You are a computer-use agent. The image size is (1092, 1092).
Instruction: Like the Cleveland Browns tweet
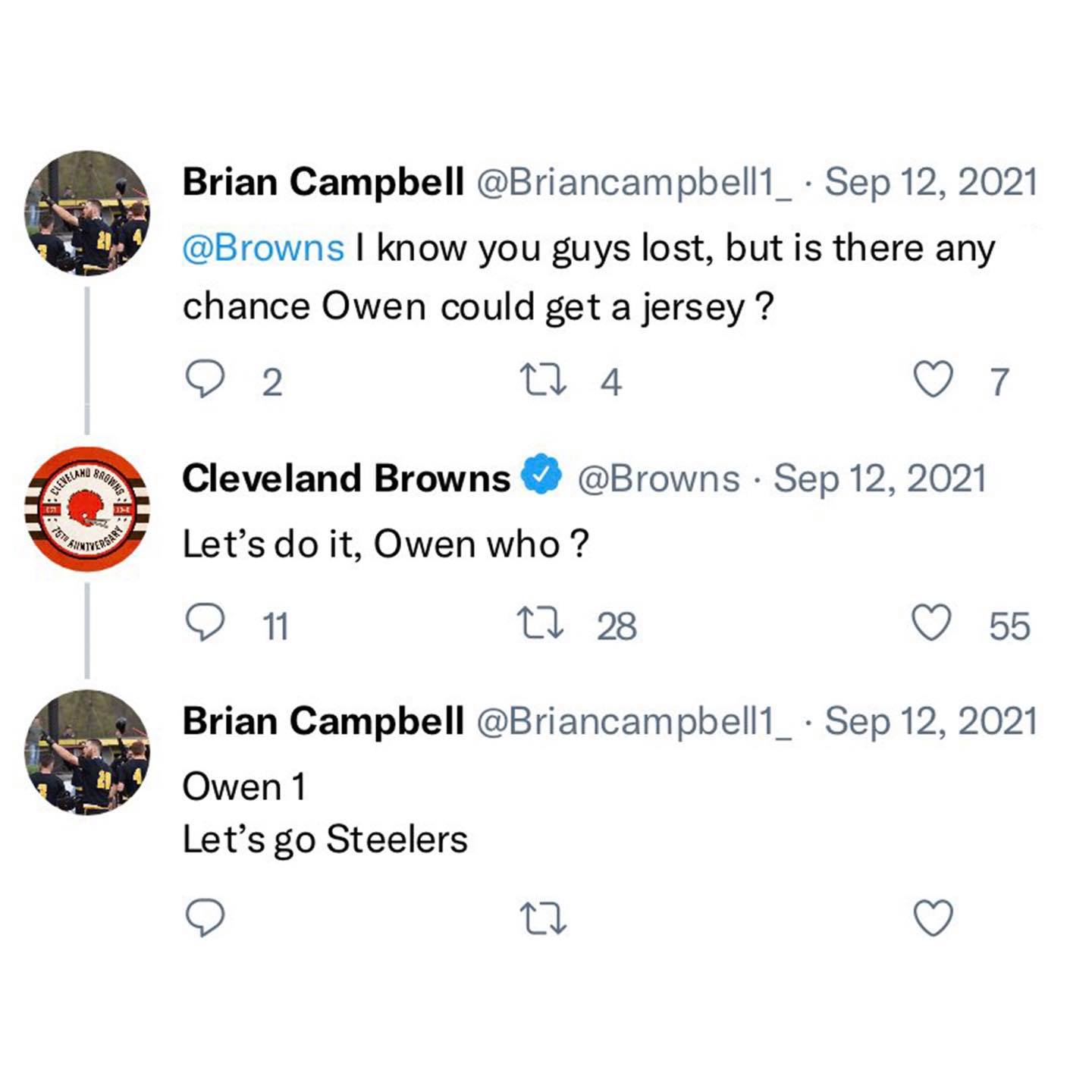(930, 623)
